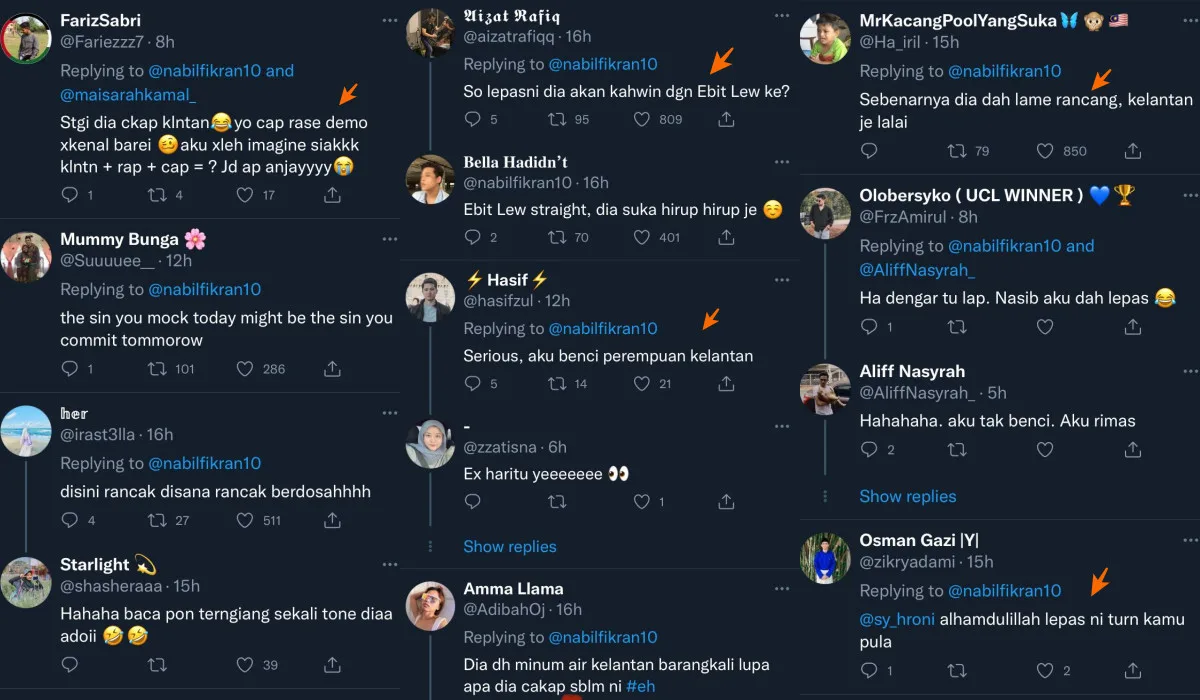Screen dimensions: 1200x700
Task: Retweet Bella Hadidn't's Ebit Lew reply
Action: 557,237
